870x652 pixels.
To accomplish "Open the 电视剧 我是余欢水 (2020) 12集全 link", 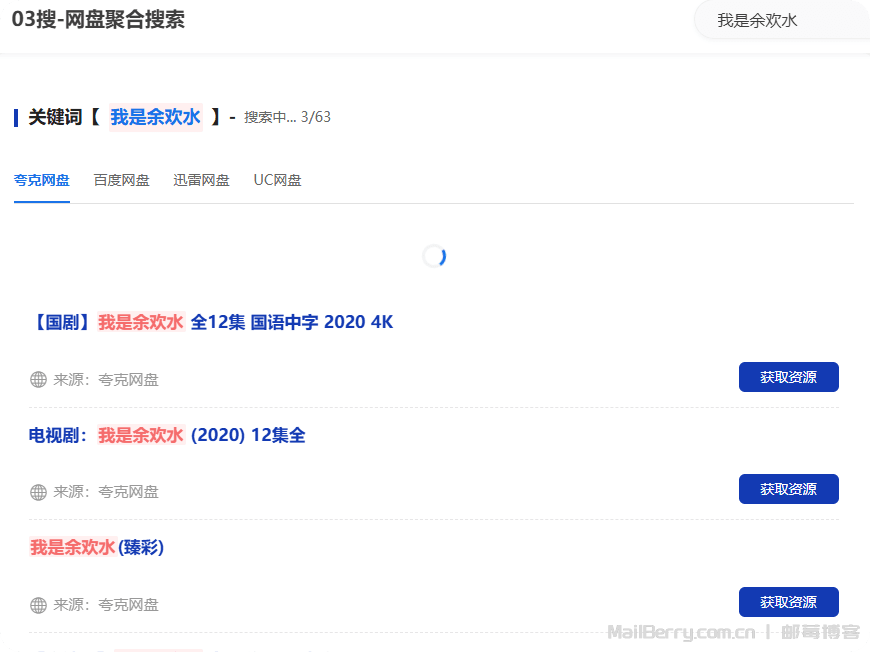I will [167, 435].
